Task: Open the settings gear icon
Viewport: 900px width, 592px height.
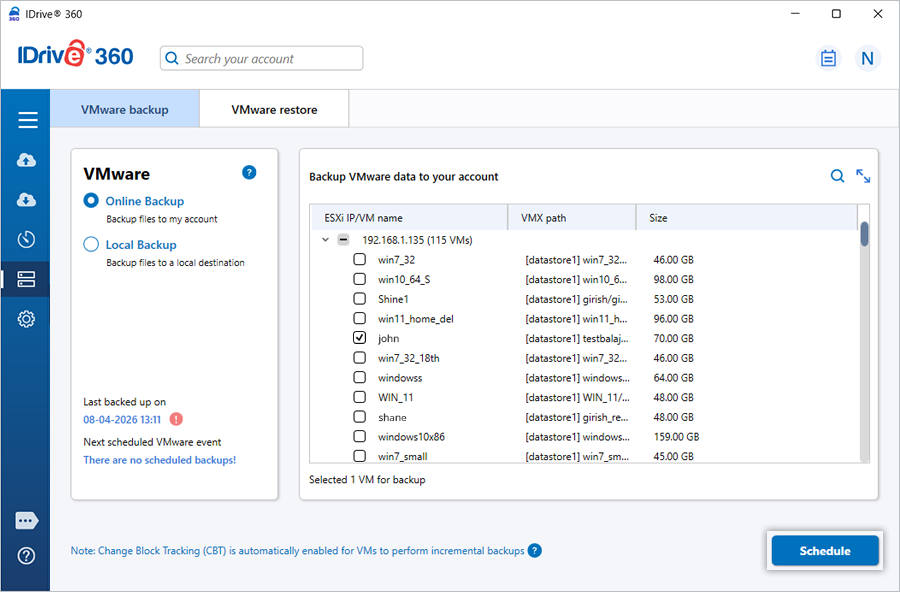Action: pos(26,319)
